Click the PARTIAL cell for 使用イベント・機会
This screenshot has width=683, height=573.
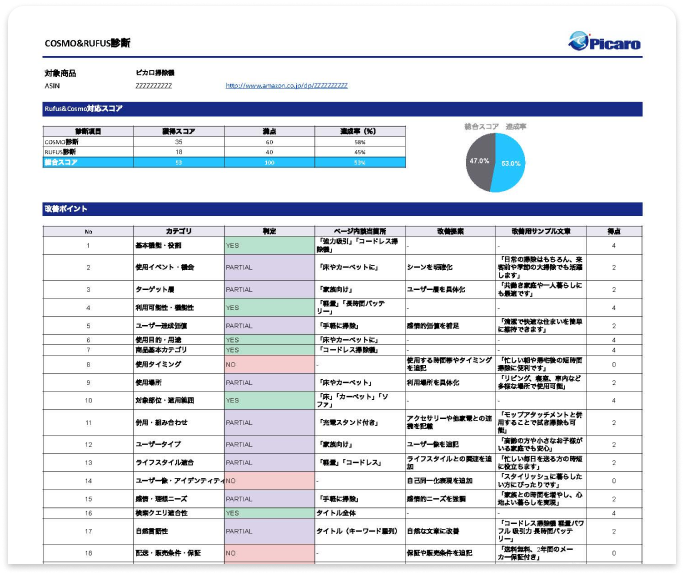(269, 267)
